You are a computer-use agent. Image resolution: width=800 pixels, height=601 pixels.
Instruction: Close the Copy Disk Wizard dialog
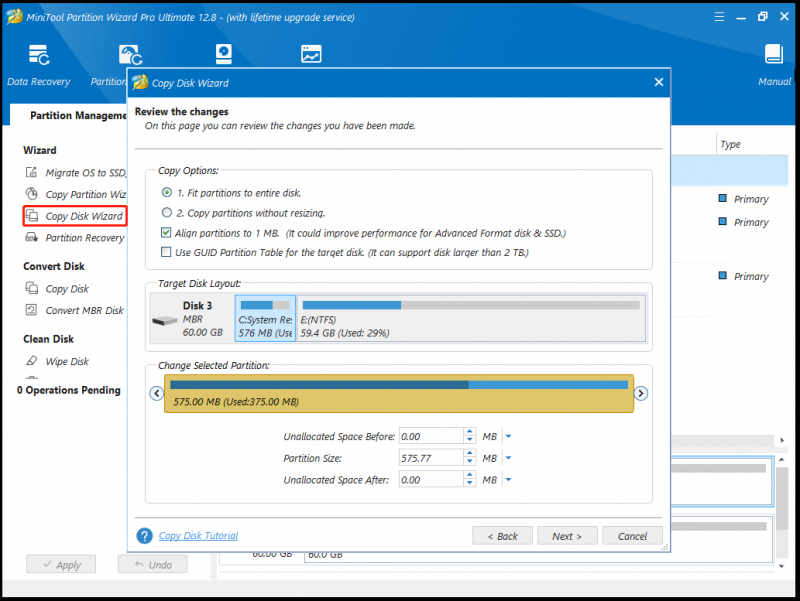659,82
